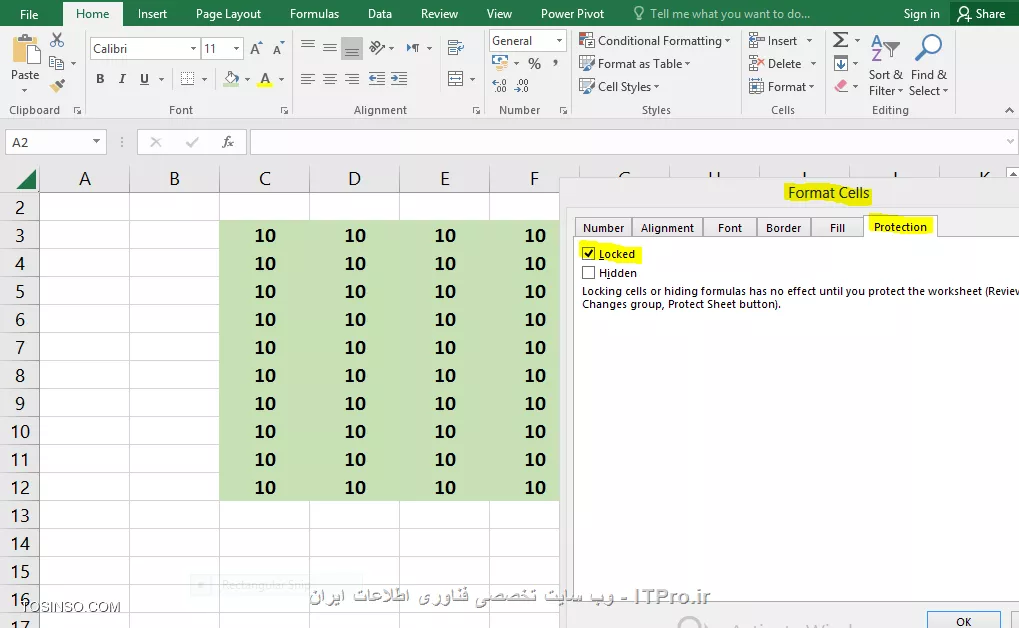Open Sort & Filter menu
The height and width of the screenshot is (628, 1019).
coord(886,67)
